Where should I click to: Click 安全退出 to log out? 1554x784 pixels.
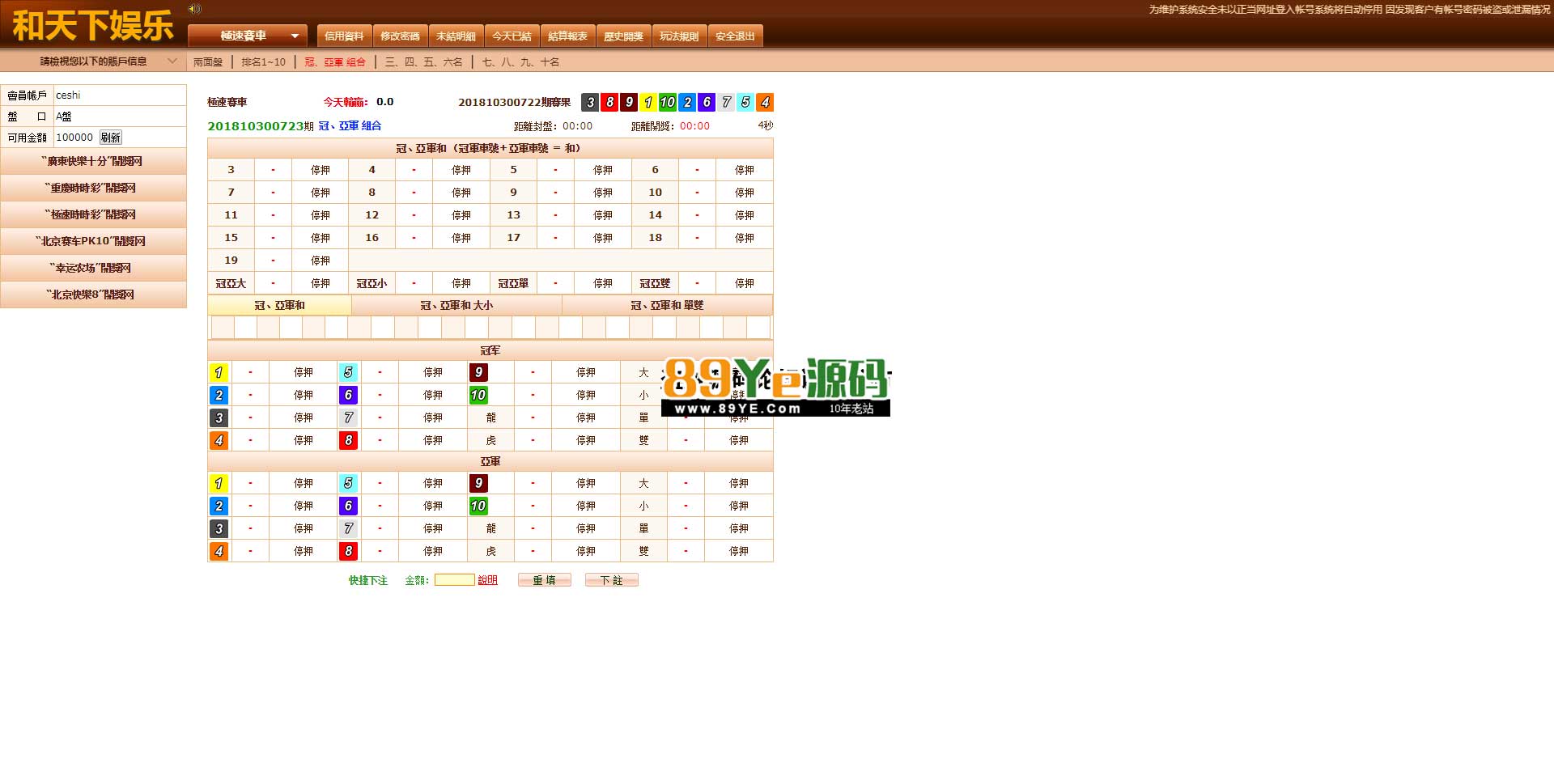[x=735, y=36]
